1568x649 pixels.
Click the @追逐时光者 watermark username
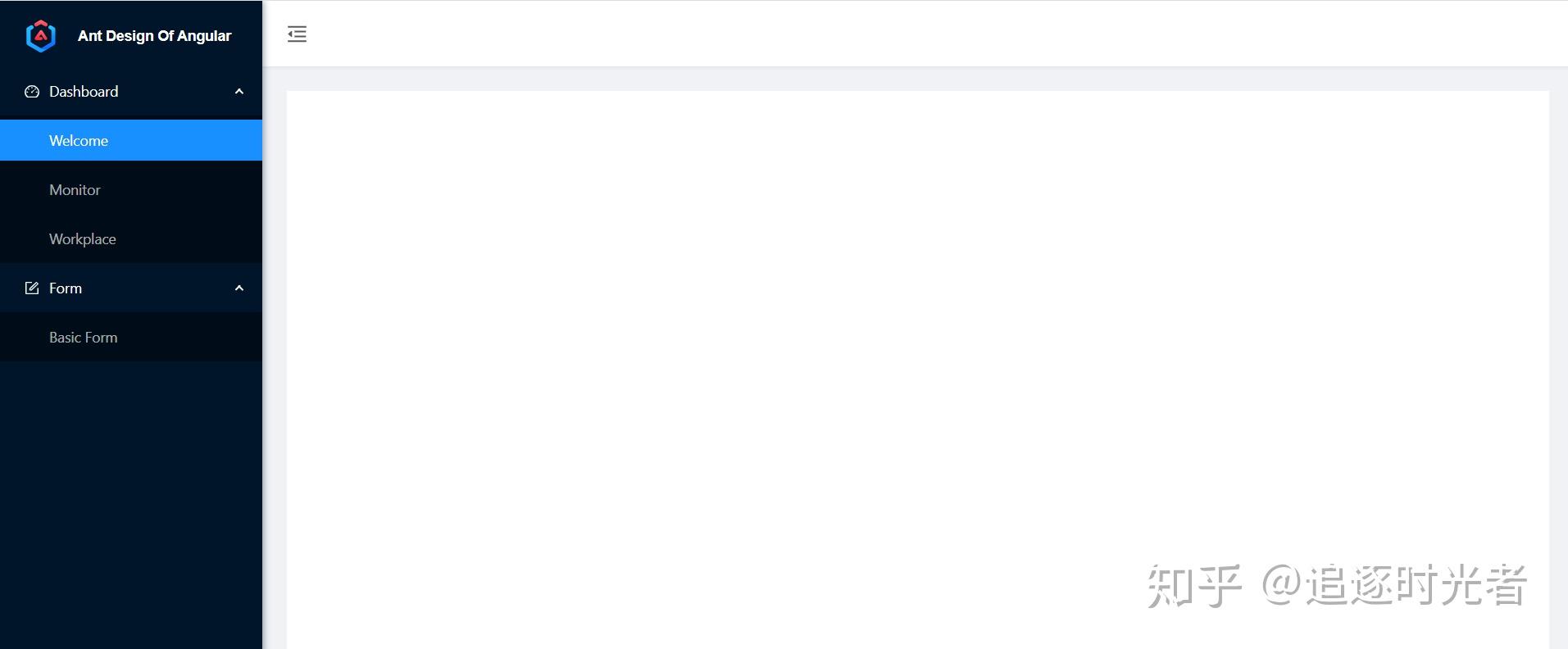[x=1394, y=586]
